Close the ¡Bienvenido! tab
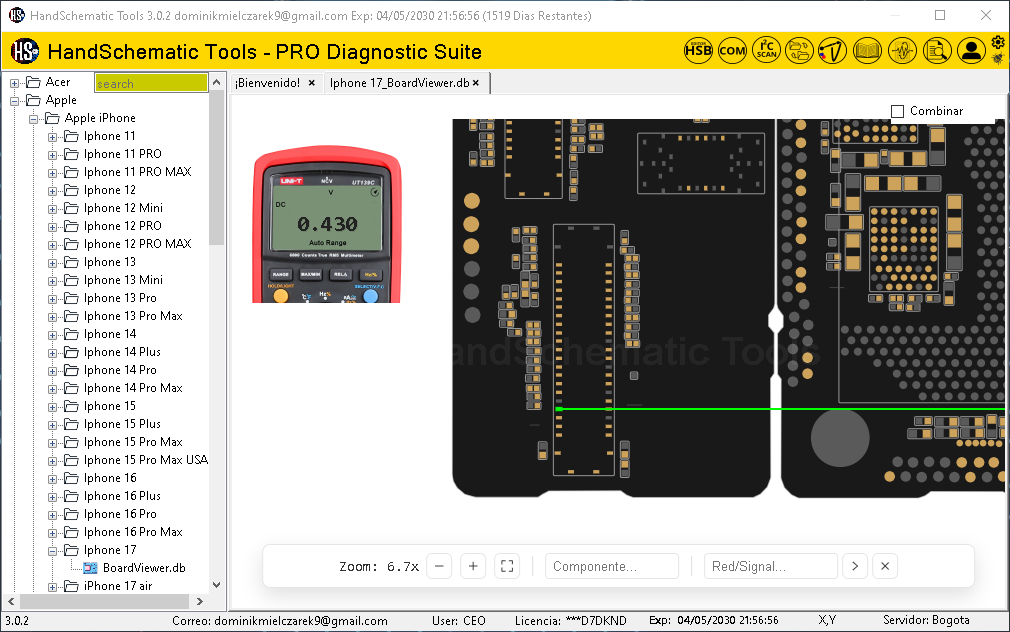Image resolution: width=1010 pixels, height=632 pixels. [x=312, y=82]
